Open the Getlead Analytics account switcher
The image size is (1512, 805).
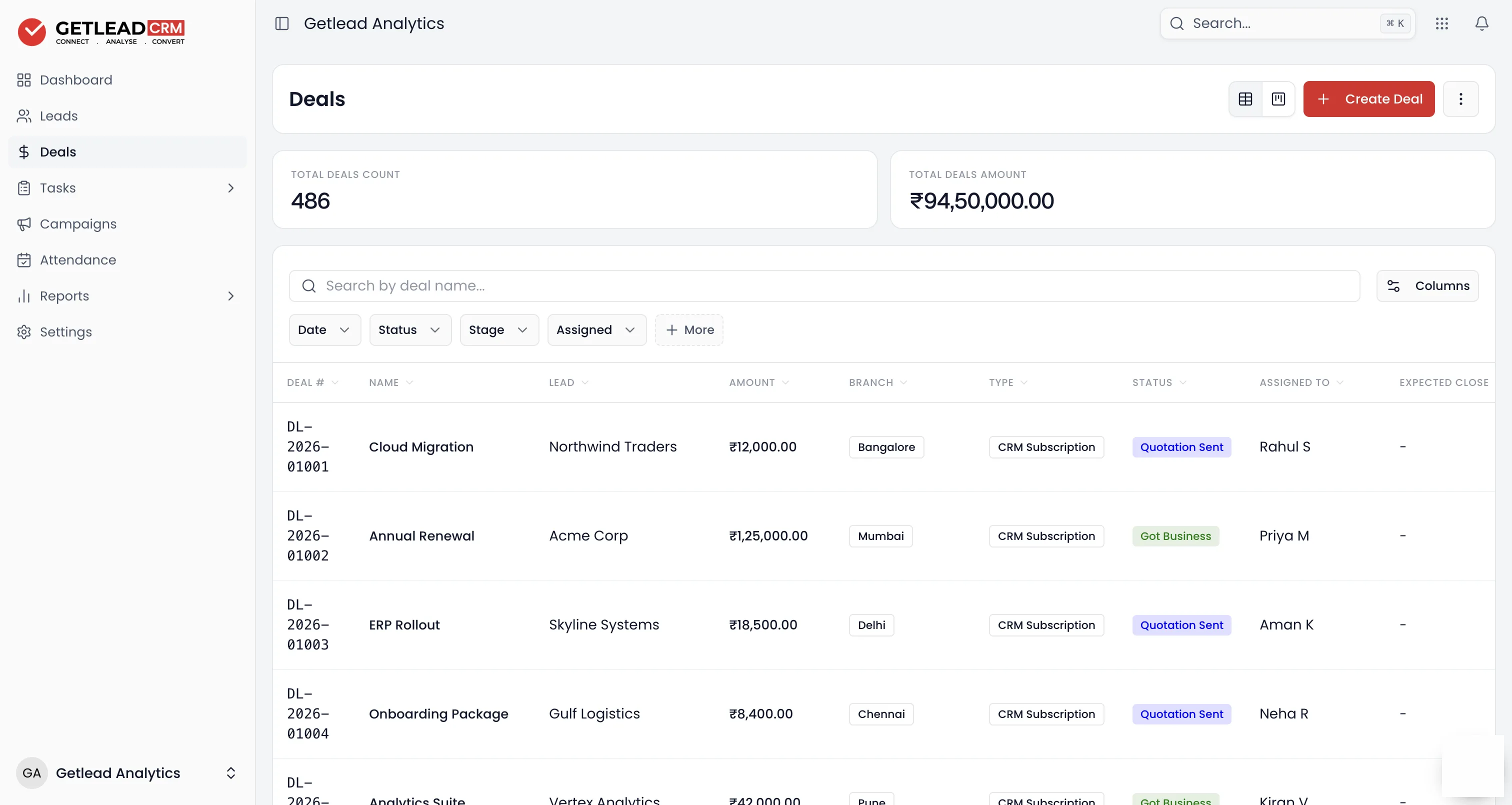127,772
